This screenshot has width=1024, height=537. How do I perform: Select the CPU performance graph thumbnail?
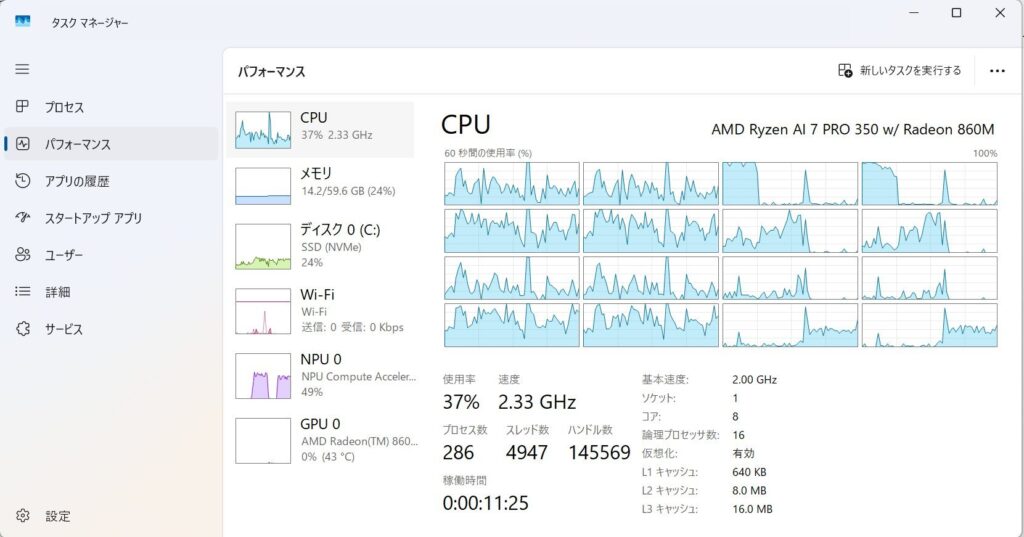coord(263,130)
